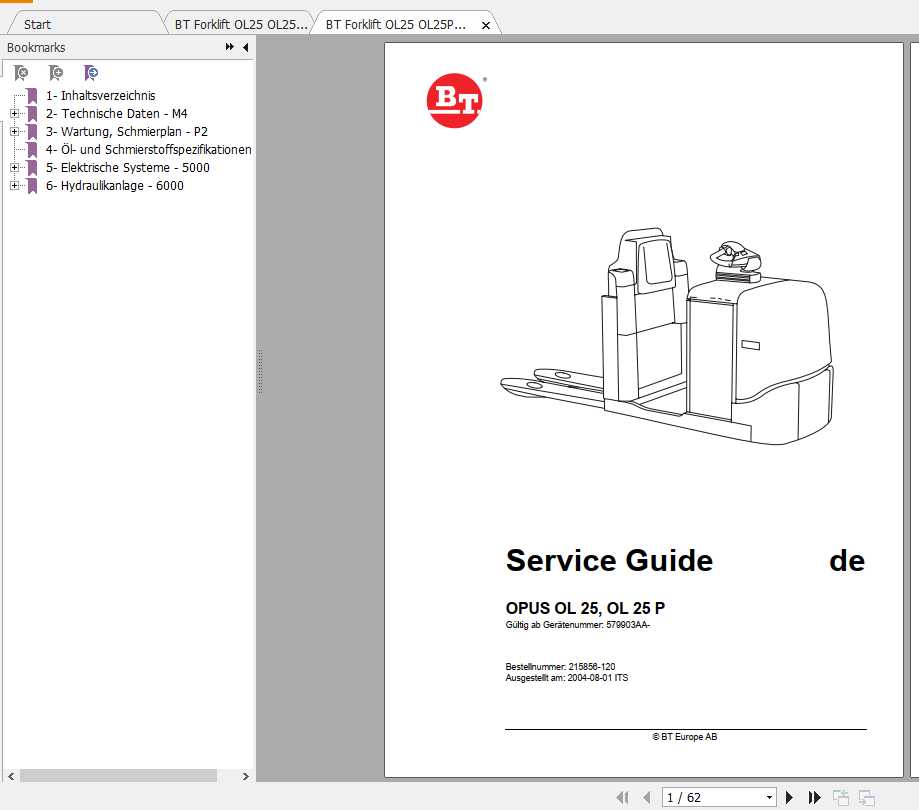The height and width of the screenshot is (810, 919).
Task: Click the delete bookmark icon
Action: point(21,73)
